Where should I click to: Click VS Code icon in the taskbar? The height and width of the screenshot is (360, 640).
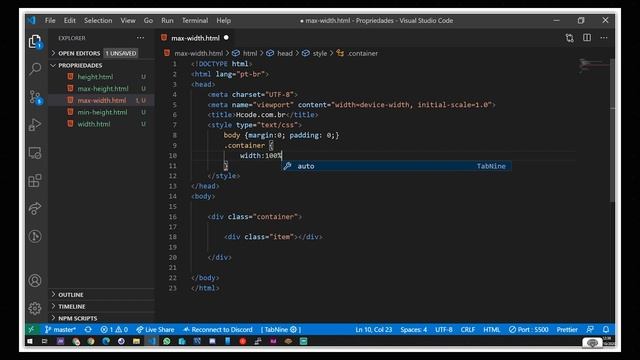[x=152, y=341]
